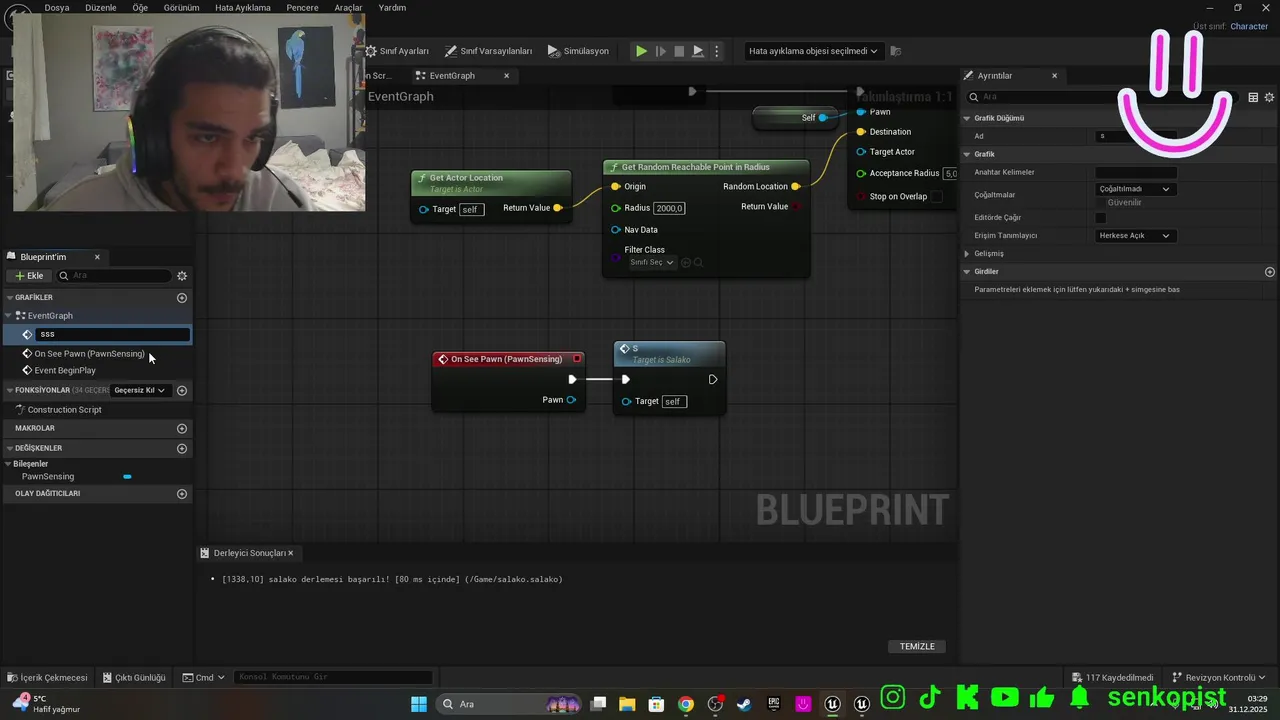
Task: Open Google Chrome from the taskbar
Action: (685, 704)
